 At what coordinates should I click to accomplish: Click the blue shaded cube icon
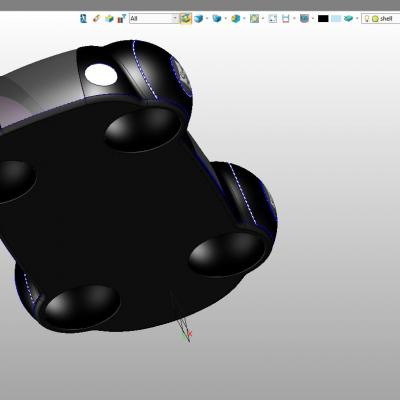point(199,18)
